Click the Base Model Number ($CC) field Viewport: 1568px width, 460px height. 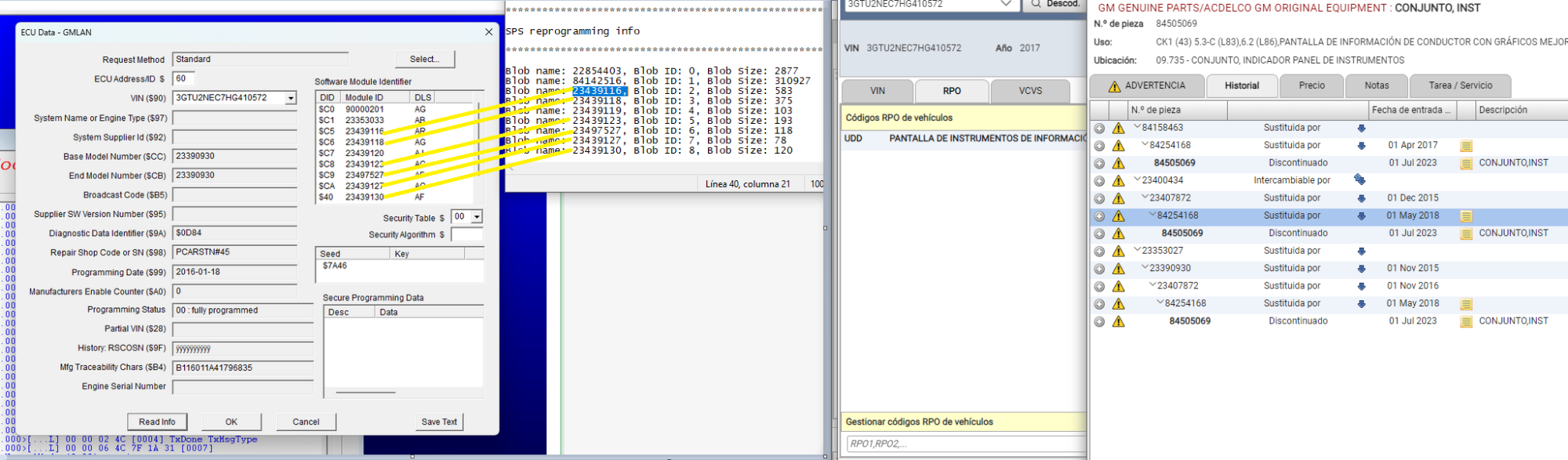coord(234,157)
